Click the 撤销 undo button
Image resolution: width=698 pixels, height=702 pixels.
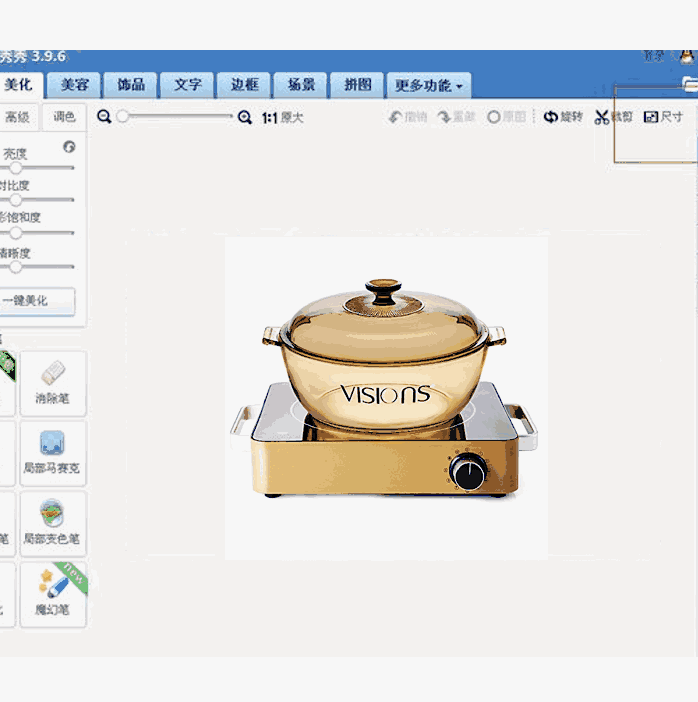click(407, 117)
